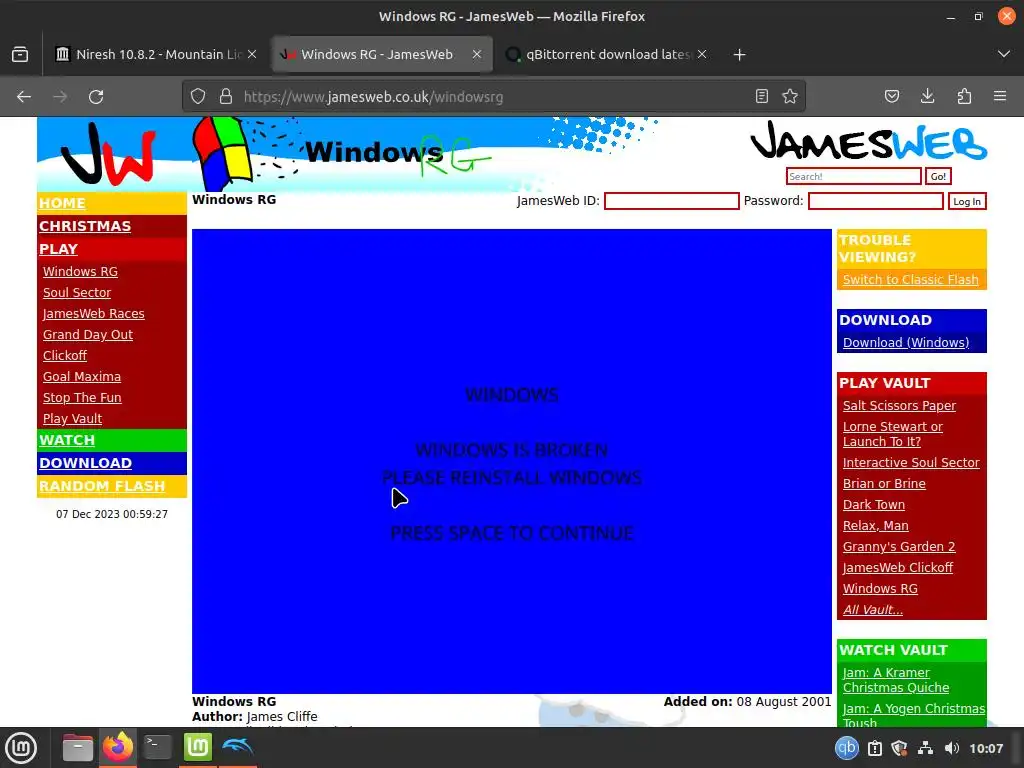Click the Search! input box

point(854,176)
